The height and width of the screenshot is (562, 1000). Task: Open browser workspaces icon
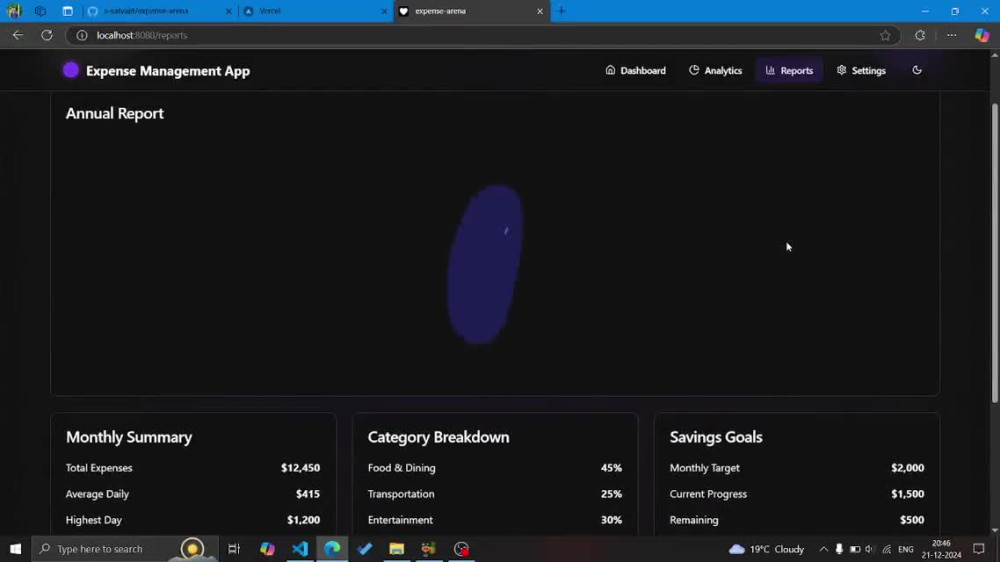click(x=40, y=11)
